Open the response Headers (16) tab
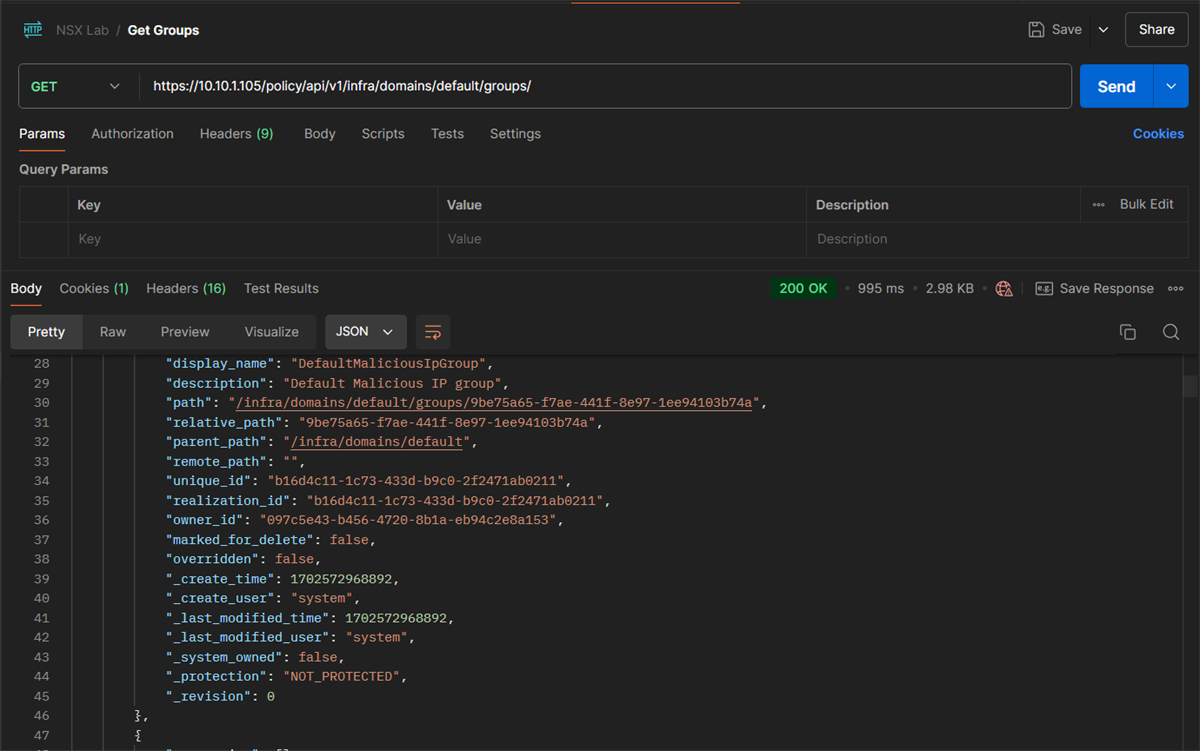This screenshot has height=751, width=1200. pyautogui.click(x=186, y=288)
